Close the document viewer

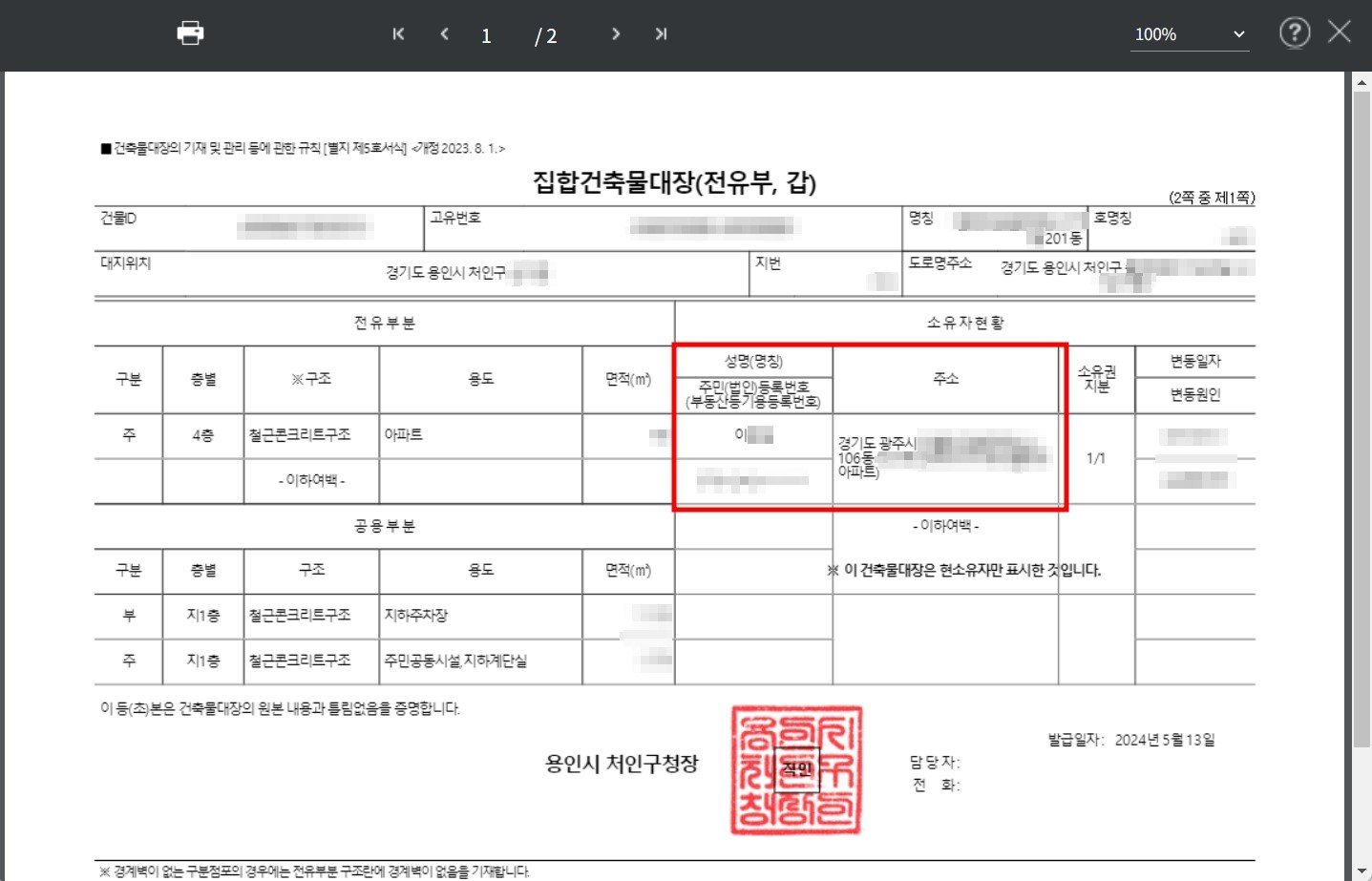pyautogui.click(x=1340, y=31)
